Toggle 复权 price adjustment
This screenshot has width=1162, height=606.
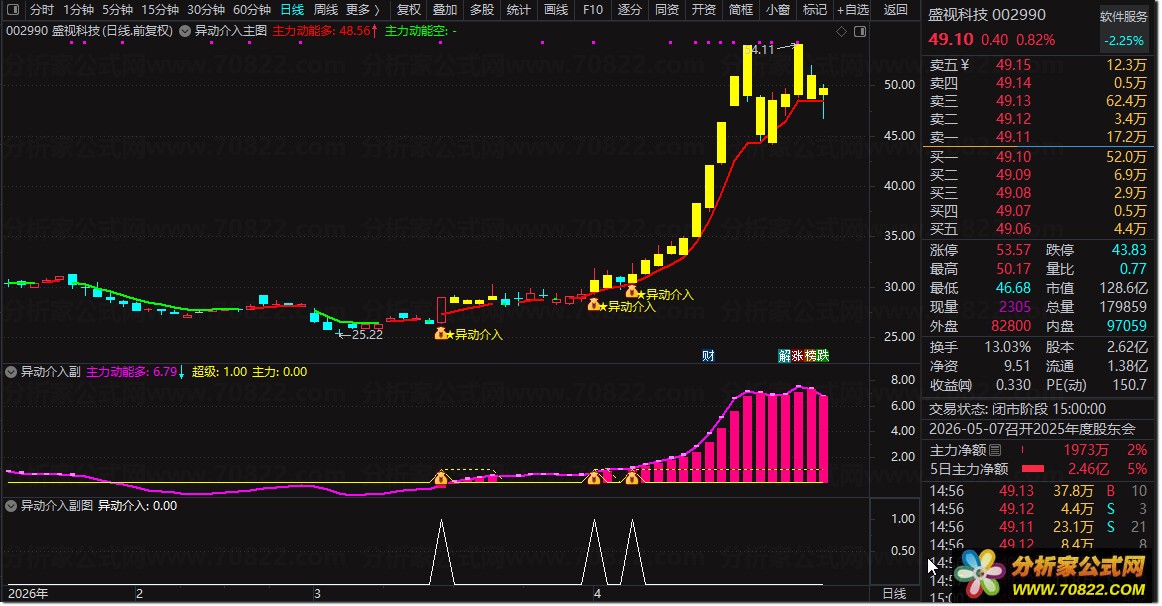(x=409, y=10)
